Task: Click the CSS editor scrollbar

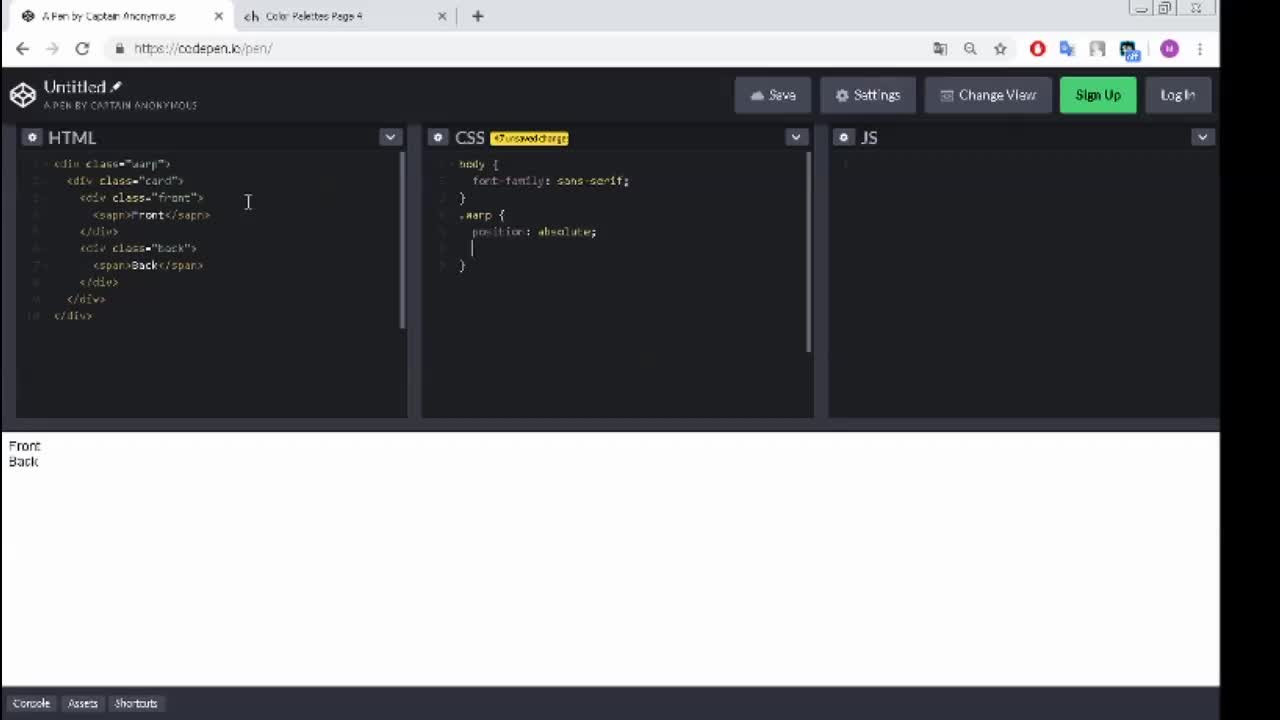Action: (808, 252)
